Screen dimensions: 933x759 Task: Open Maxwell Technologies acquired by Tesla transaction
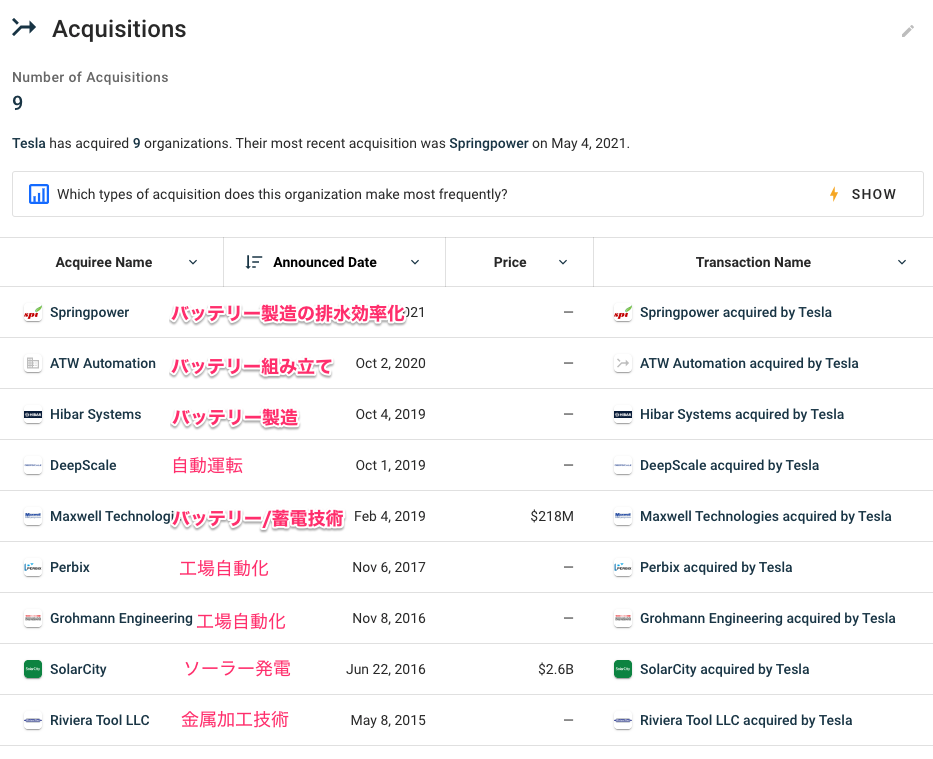[765, 516]
